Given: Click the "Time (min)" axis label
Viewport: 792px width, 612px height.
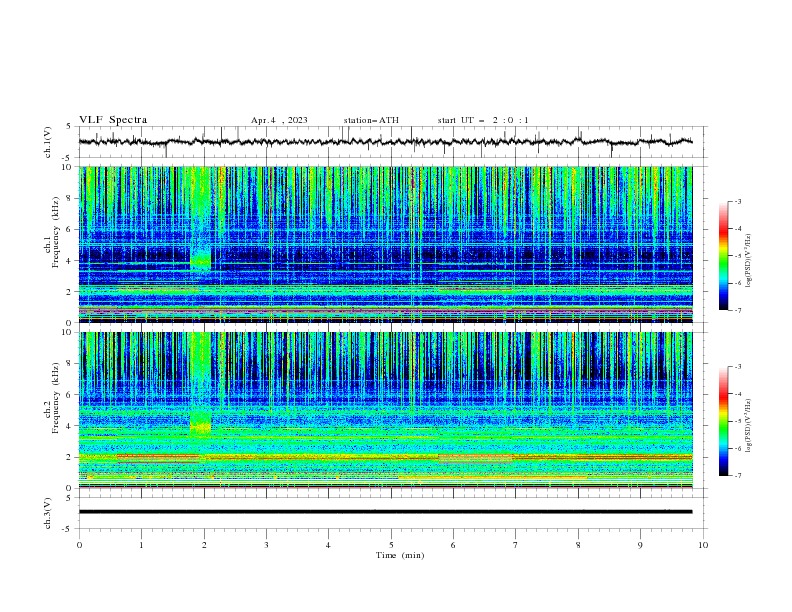Looking at the screenshot, I should click(x=400, y=555).
